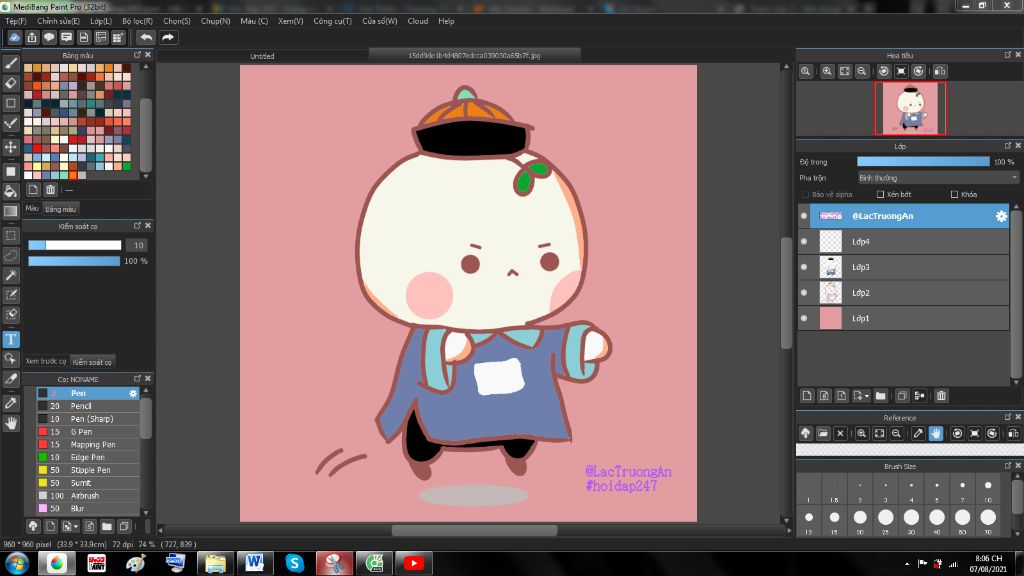
Task: Open the Chỉnh sửa(E) menu
Action: 58,21
